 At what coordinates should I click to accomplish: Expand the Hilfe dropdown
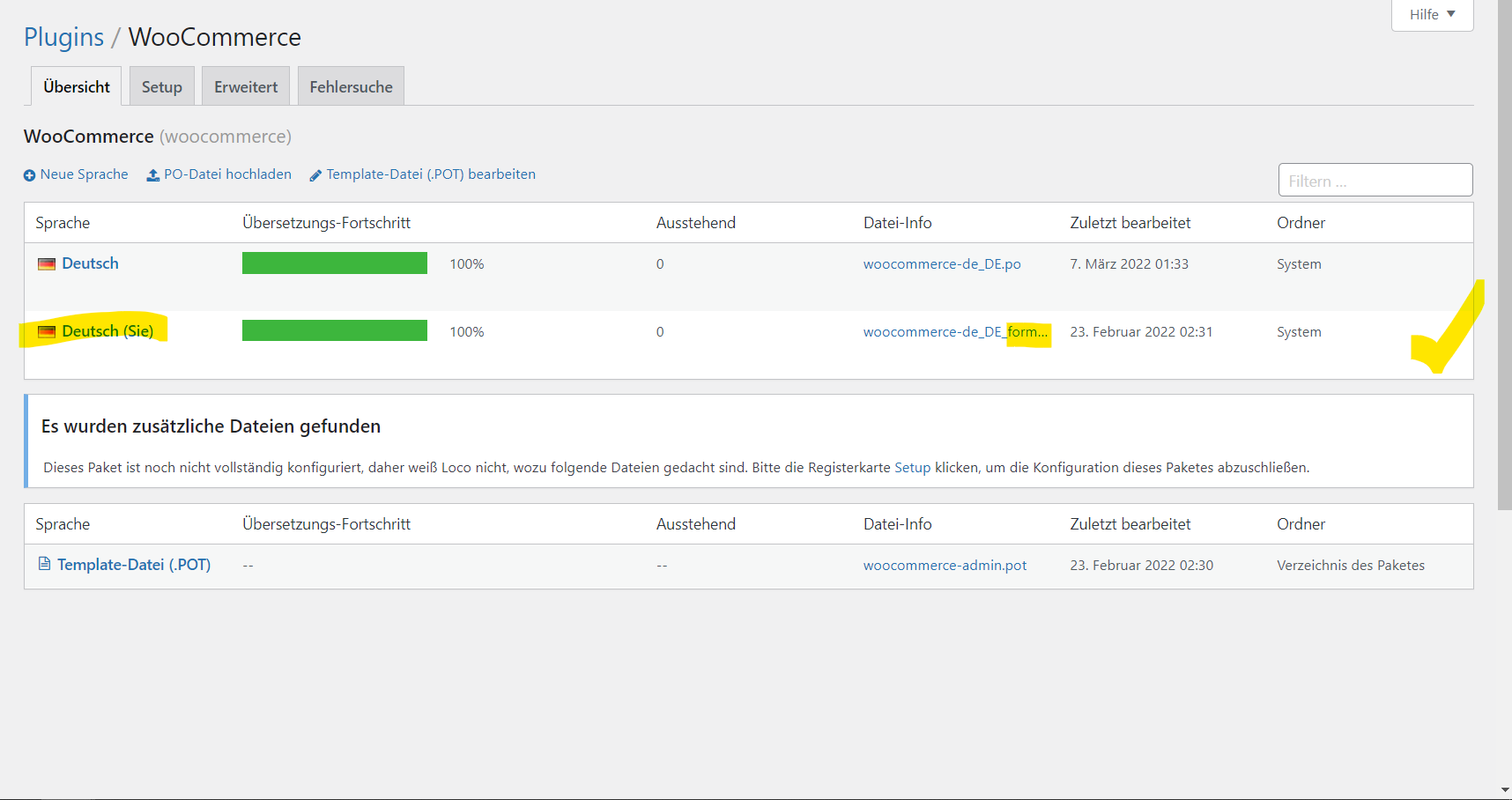(x=1432, y=15)
